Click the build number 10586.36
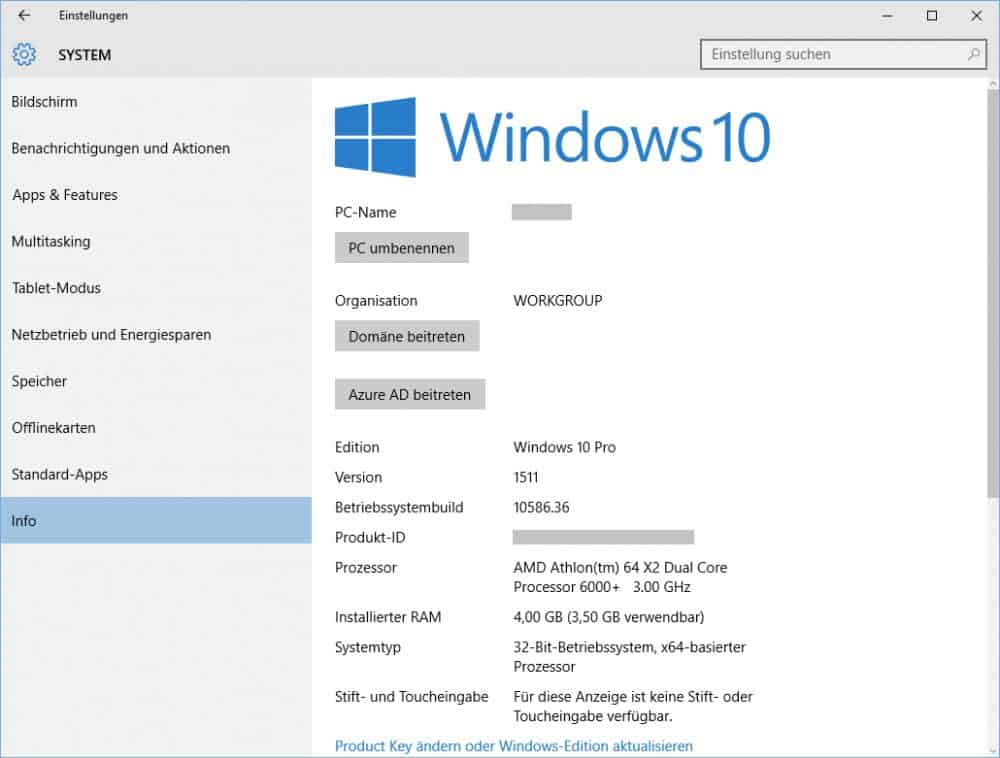 pos(541,507)
